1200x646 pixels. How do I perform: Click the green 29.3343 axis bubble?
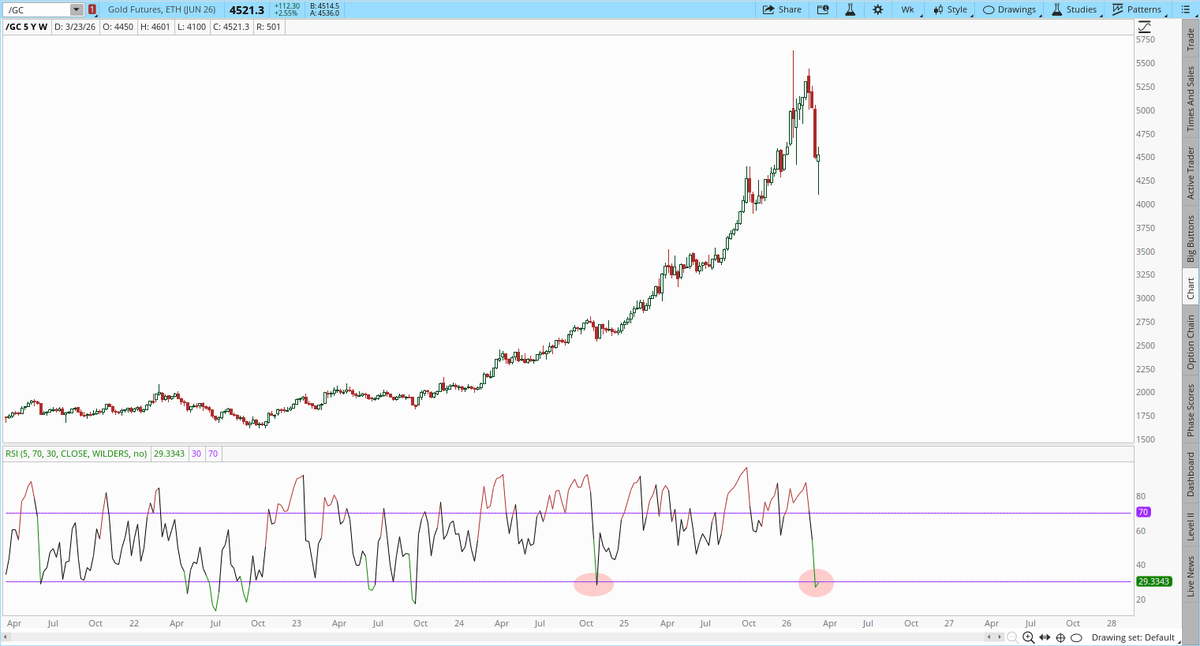[1153, 581]
